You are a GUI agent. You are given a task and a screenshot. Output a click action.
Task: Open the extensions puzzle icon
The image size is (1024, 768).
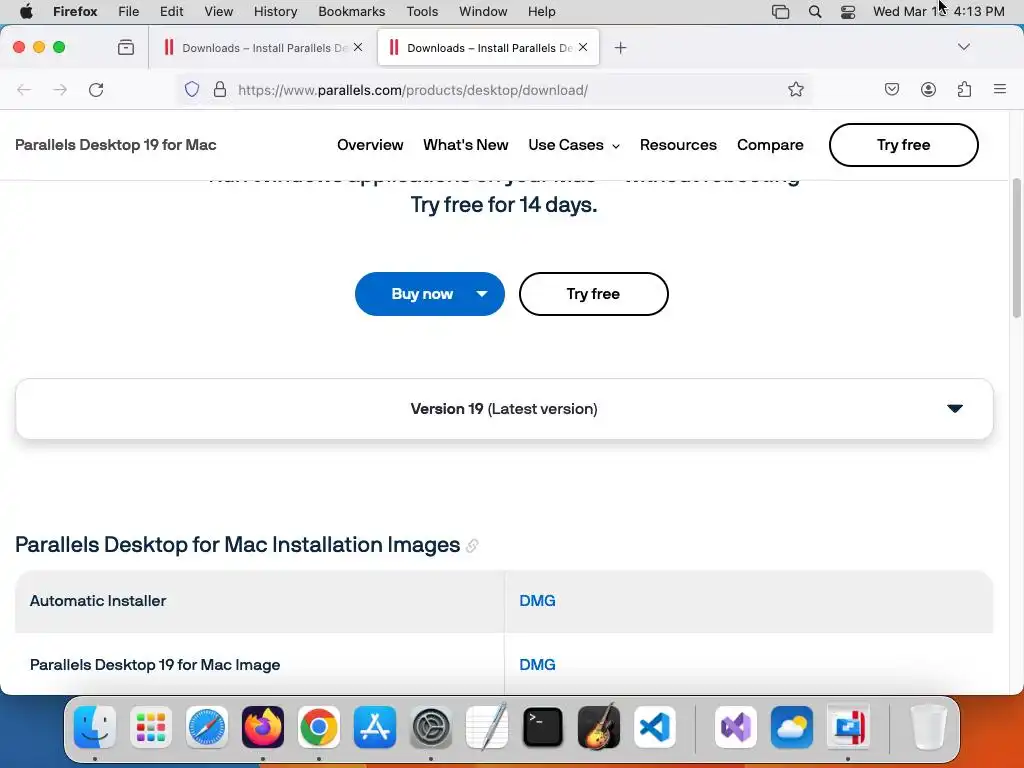(x=964, y=89)
